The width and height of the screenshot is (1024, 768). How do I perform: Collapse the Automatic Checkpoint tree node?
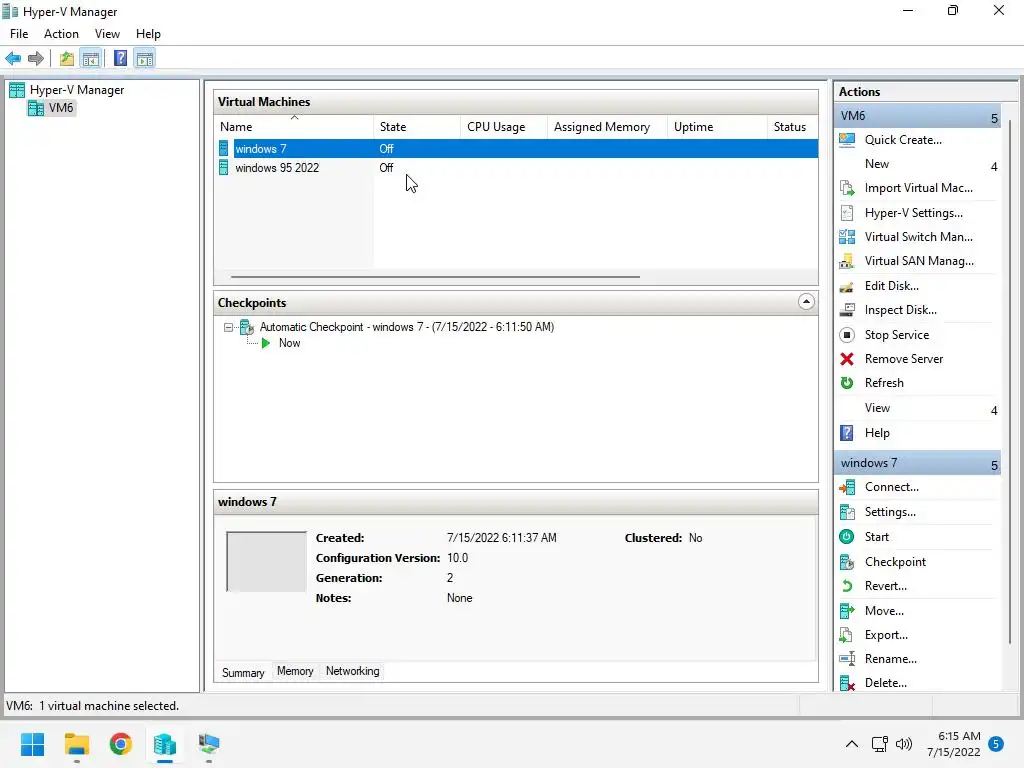(228, 327)
